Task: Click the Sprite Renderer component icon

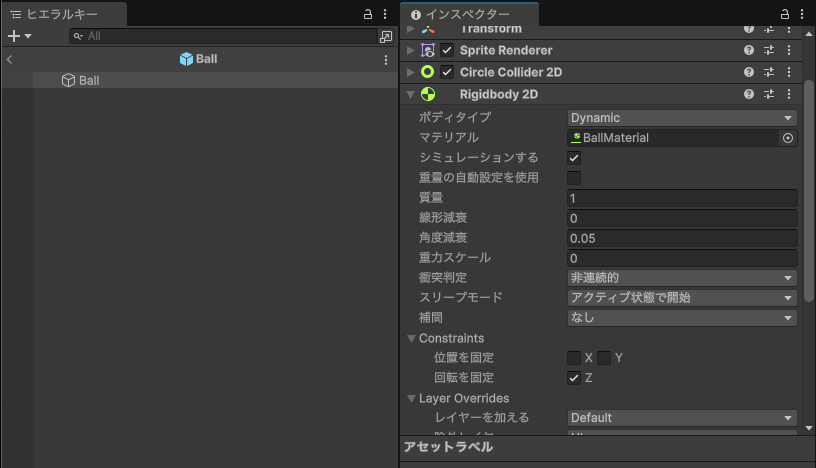Action: 428,50
